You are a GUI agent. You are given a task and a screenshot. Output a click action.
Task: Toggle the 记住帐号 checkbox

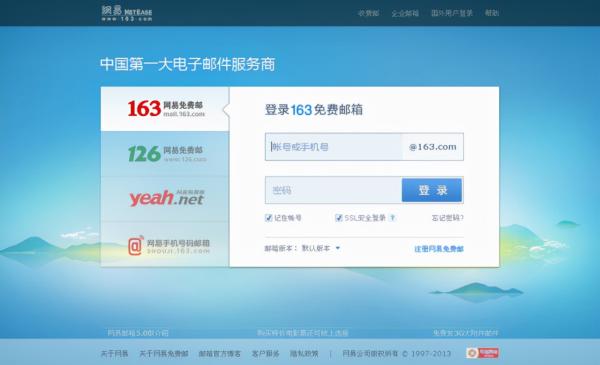coord(269,218)
